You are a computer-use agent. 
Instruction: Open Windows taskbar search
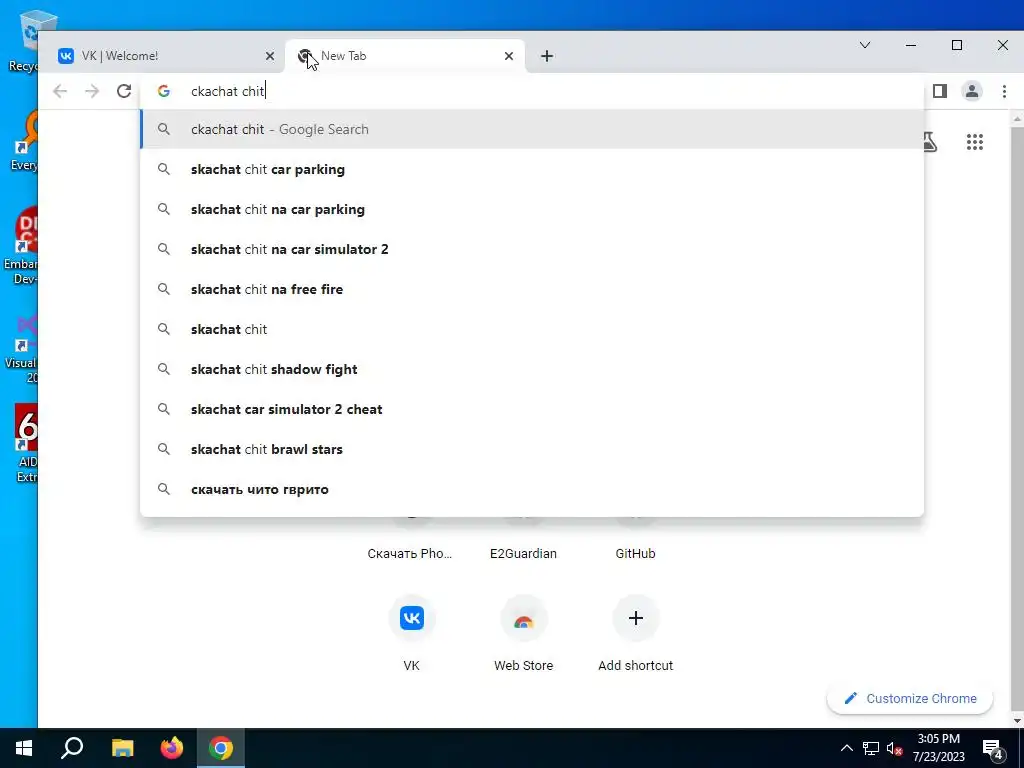pos(72,748)
